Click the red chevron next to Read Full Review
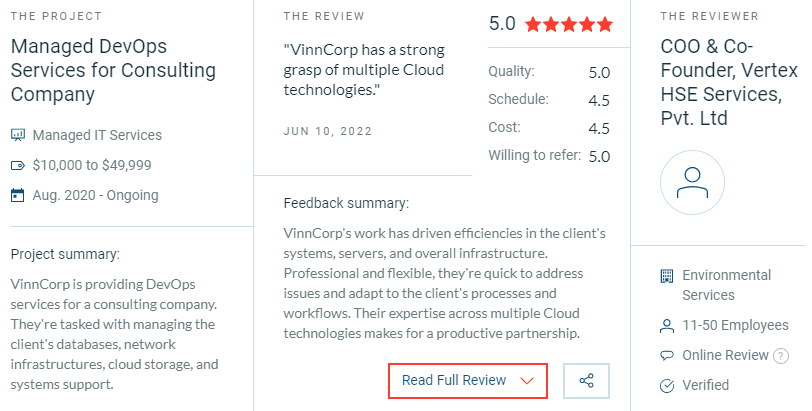The height and width of the screenshot is (411, 812). click(x=527, y=381)
